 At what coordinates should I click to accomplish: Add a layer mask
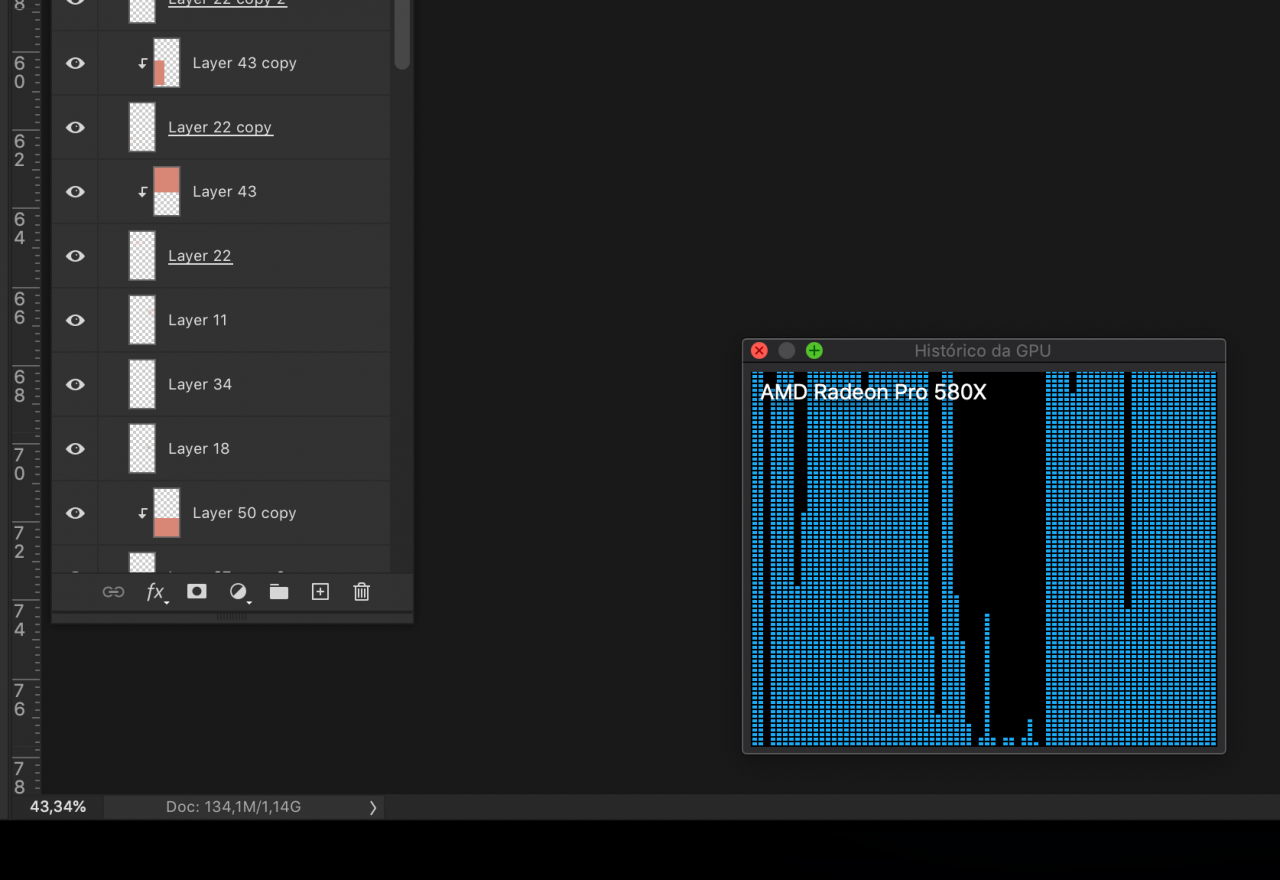click(197, 591)
